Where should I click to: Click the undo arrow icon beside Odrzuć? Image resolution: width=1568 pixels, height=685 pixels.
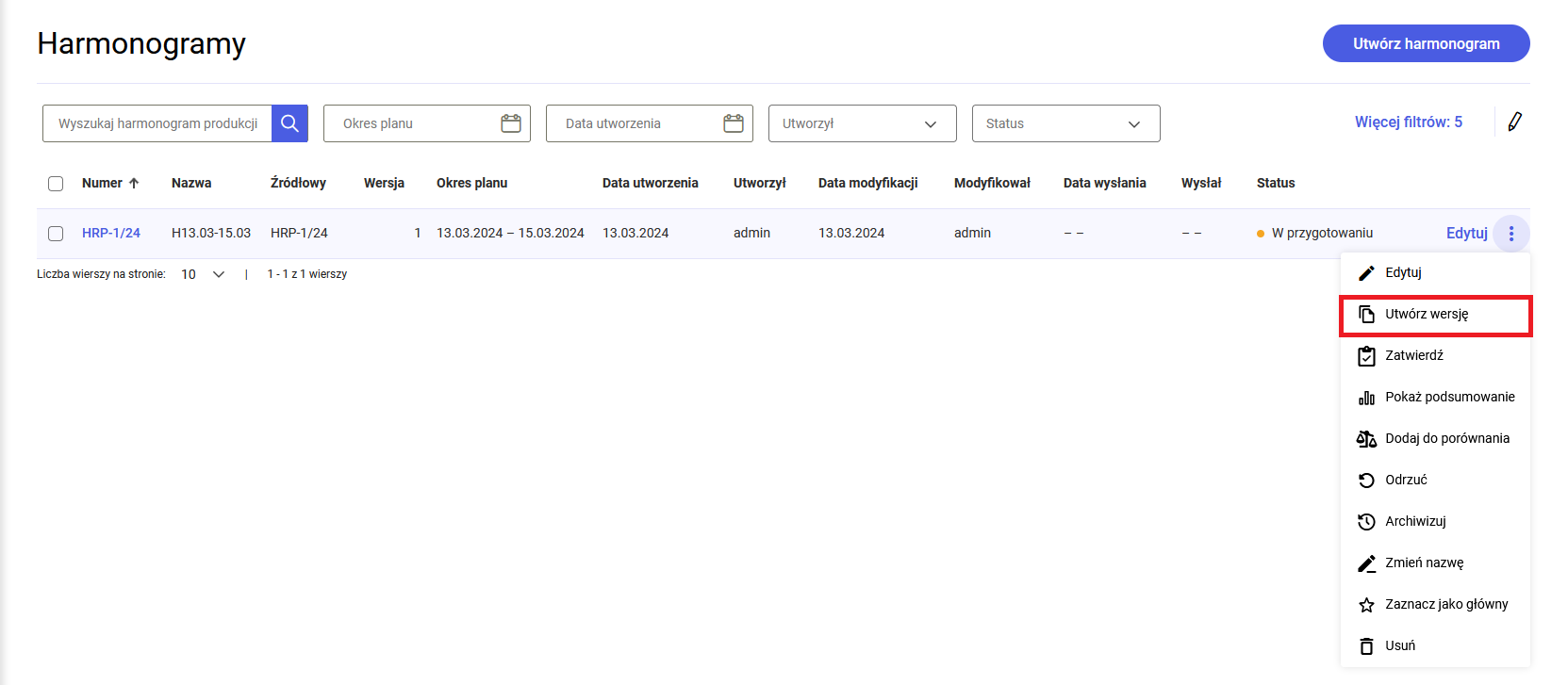[1366, 481]
